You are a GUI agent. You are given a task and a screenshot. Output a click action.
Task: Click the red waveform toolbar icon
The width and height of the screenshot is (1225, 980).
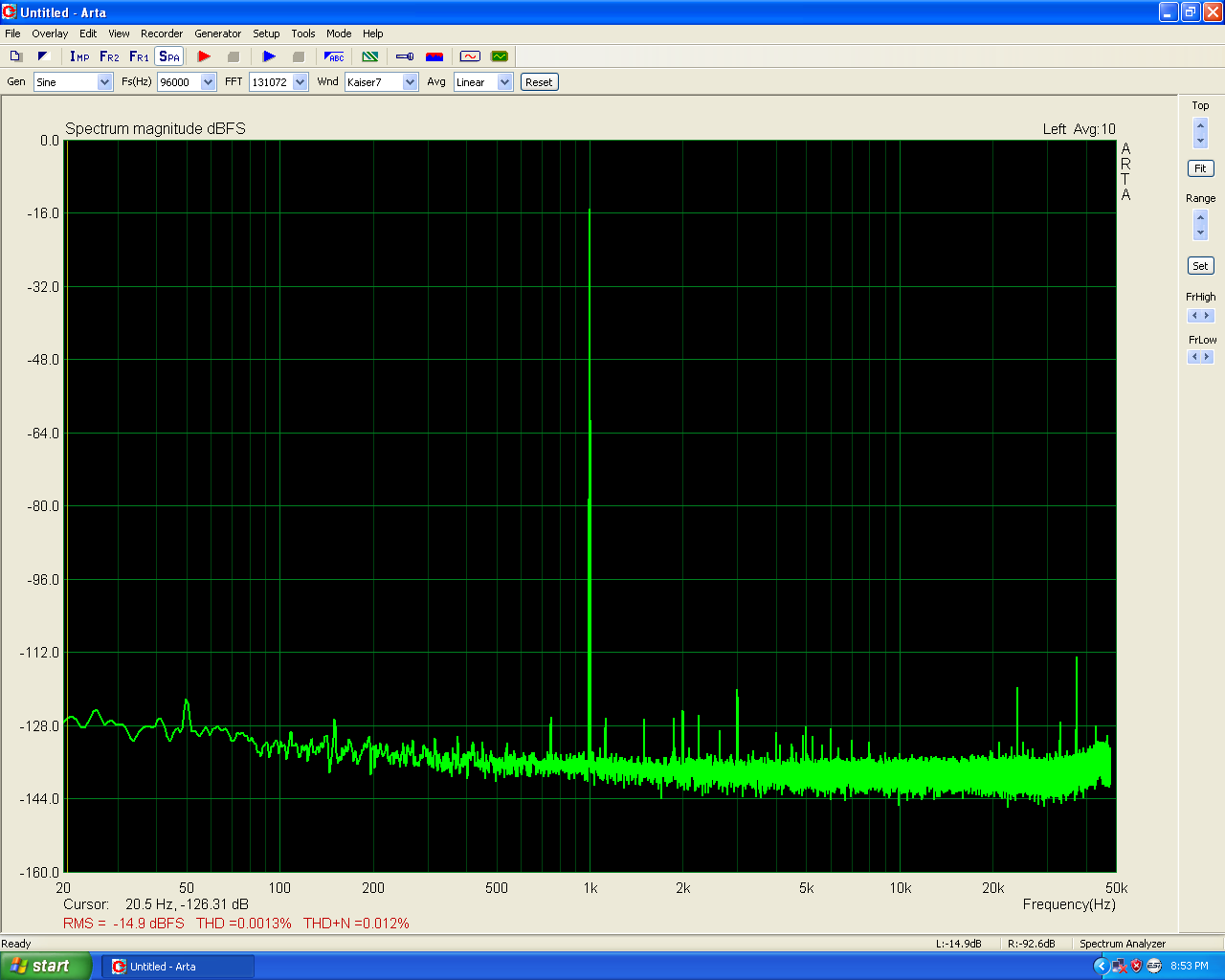click(x=470, y=56)
